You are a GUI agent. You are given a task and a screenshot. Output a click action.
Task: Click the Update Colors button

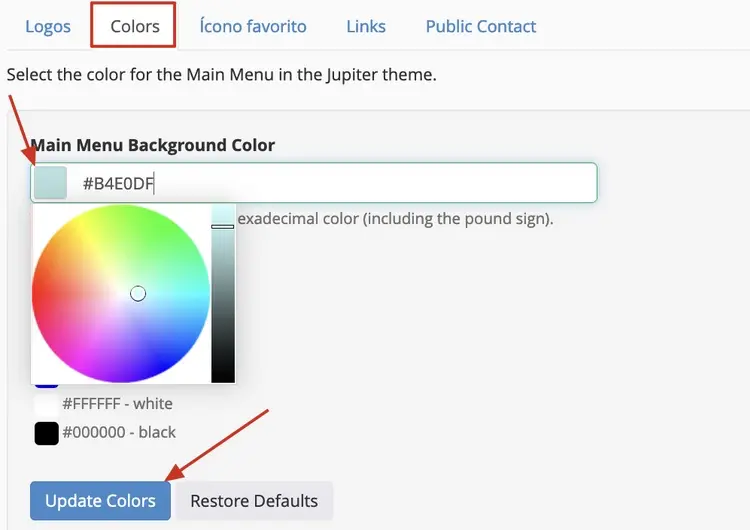(100, 501)
